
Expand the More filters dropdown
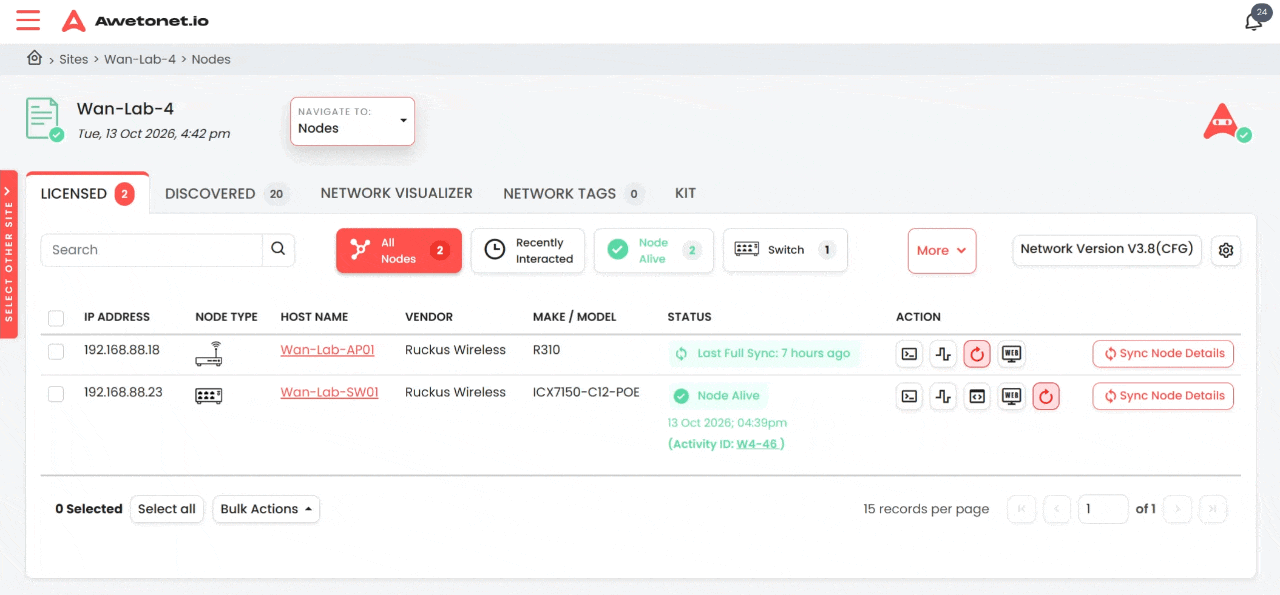(942, 250)
